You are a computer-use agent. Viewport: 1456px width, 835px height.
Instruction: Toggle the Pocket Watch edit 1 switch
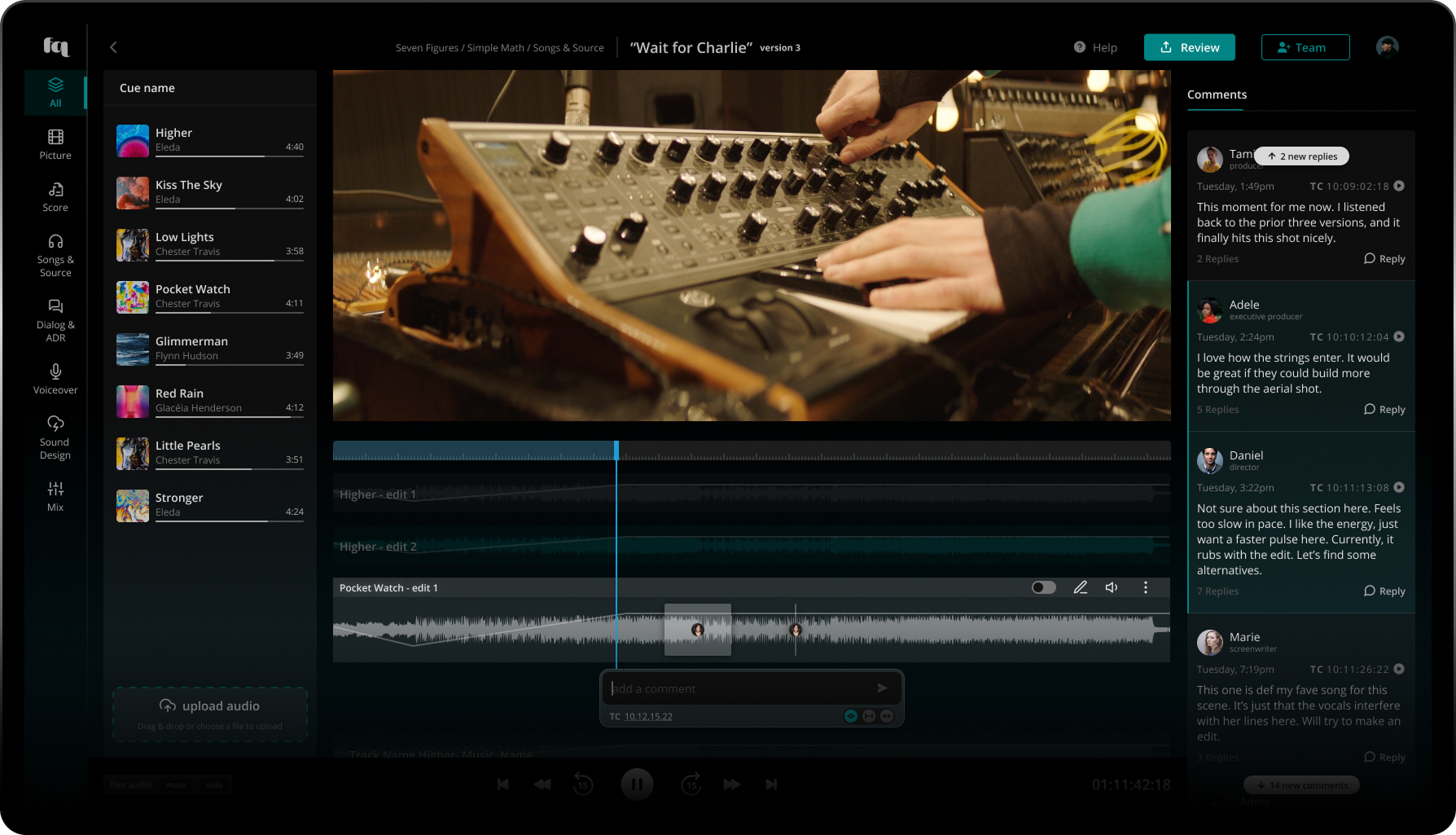coord(1043,587)
